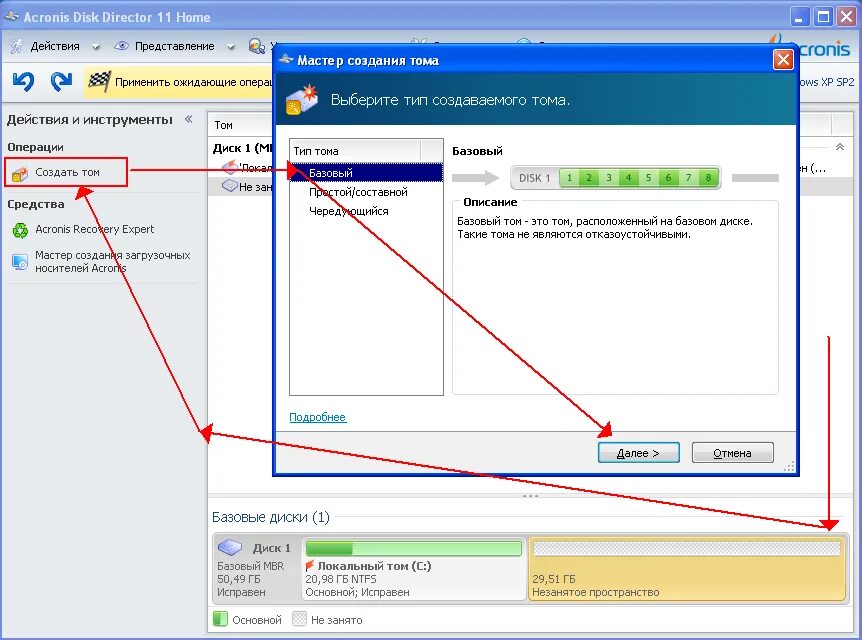This screenshot has width=862, height=640.
Task: Open the Действия menu
Action: tap(55, 46)
